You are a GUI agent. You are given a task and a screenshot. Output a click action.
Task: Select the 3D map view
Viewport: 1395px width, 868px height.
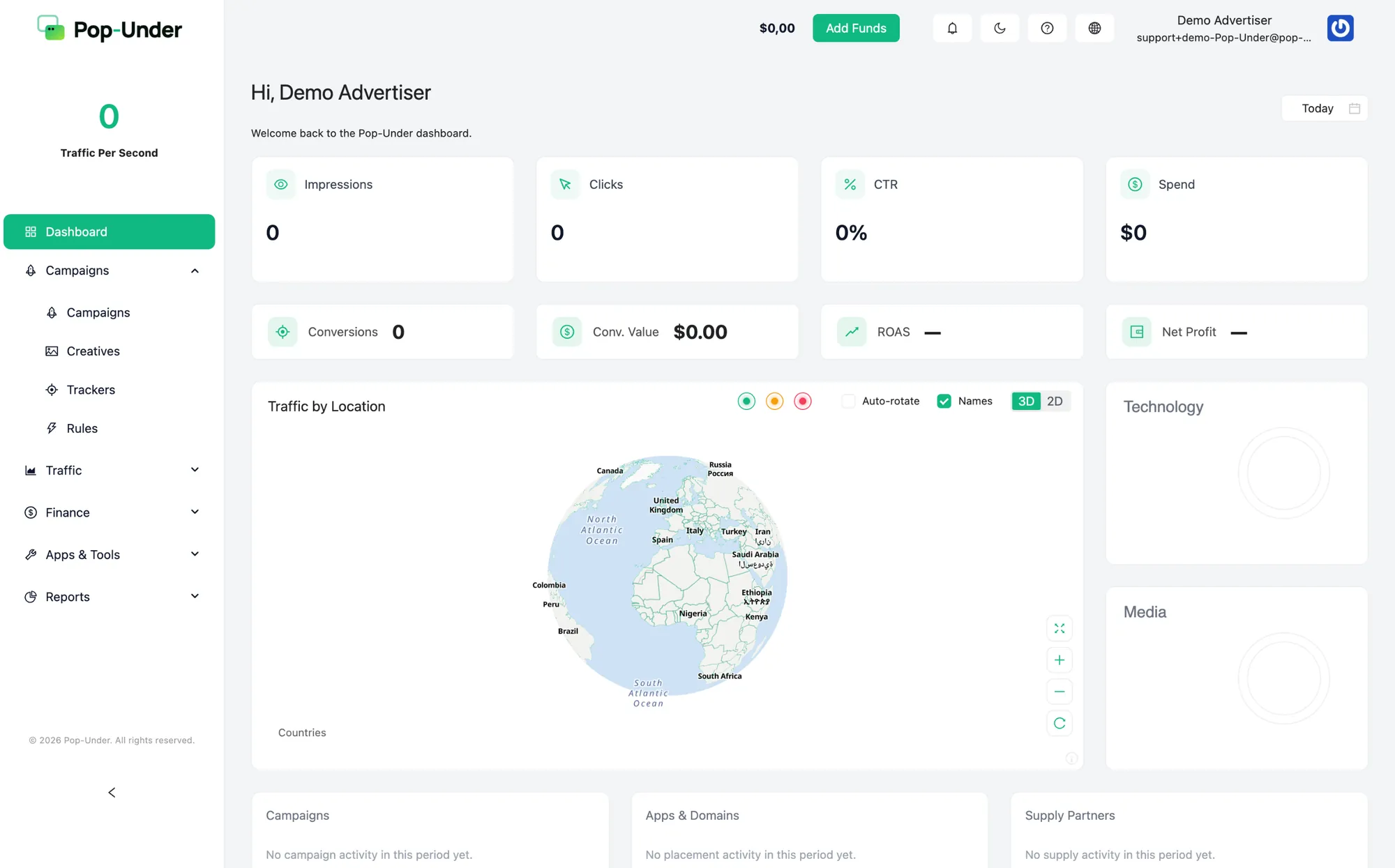pyautogui.click(x=1026, y=401)
